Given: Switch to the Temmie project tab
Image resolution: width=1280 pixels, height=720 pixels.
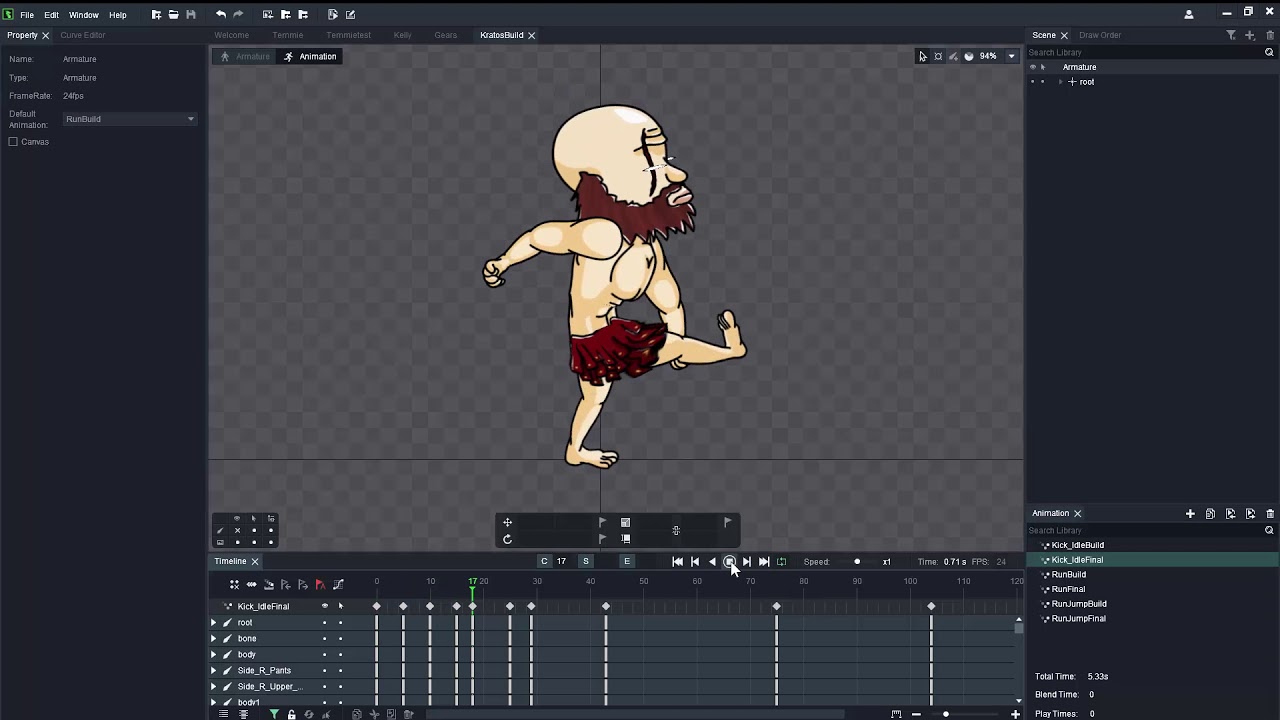Looking at the screenshot, I should coord(287,35).
